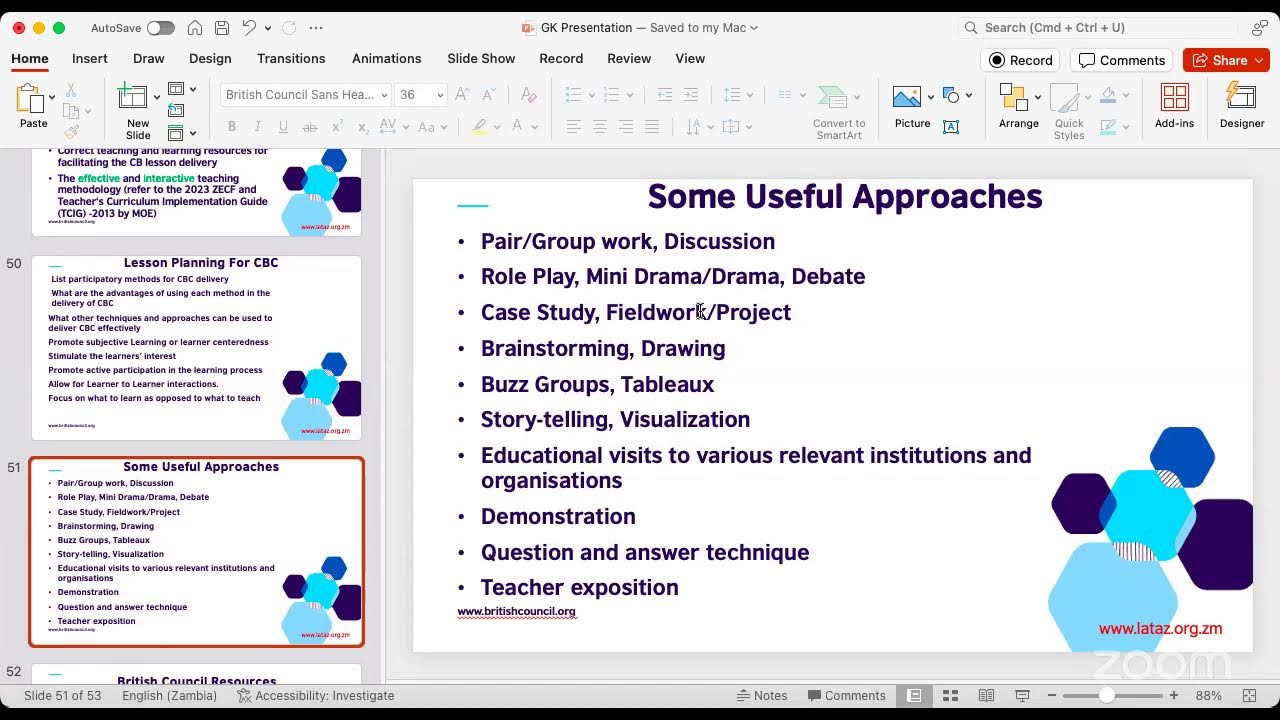Start Slide Show from status bar

(1022, 695)
